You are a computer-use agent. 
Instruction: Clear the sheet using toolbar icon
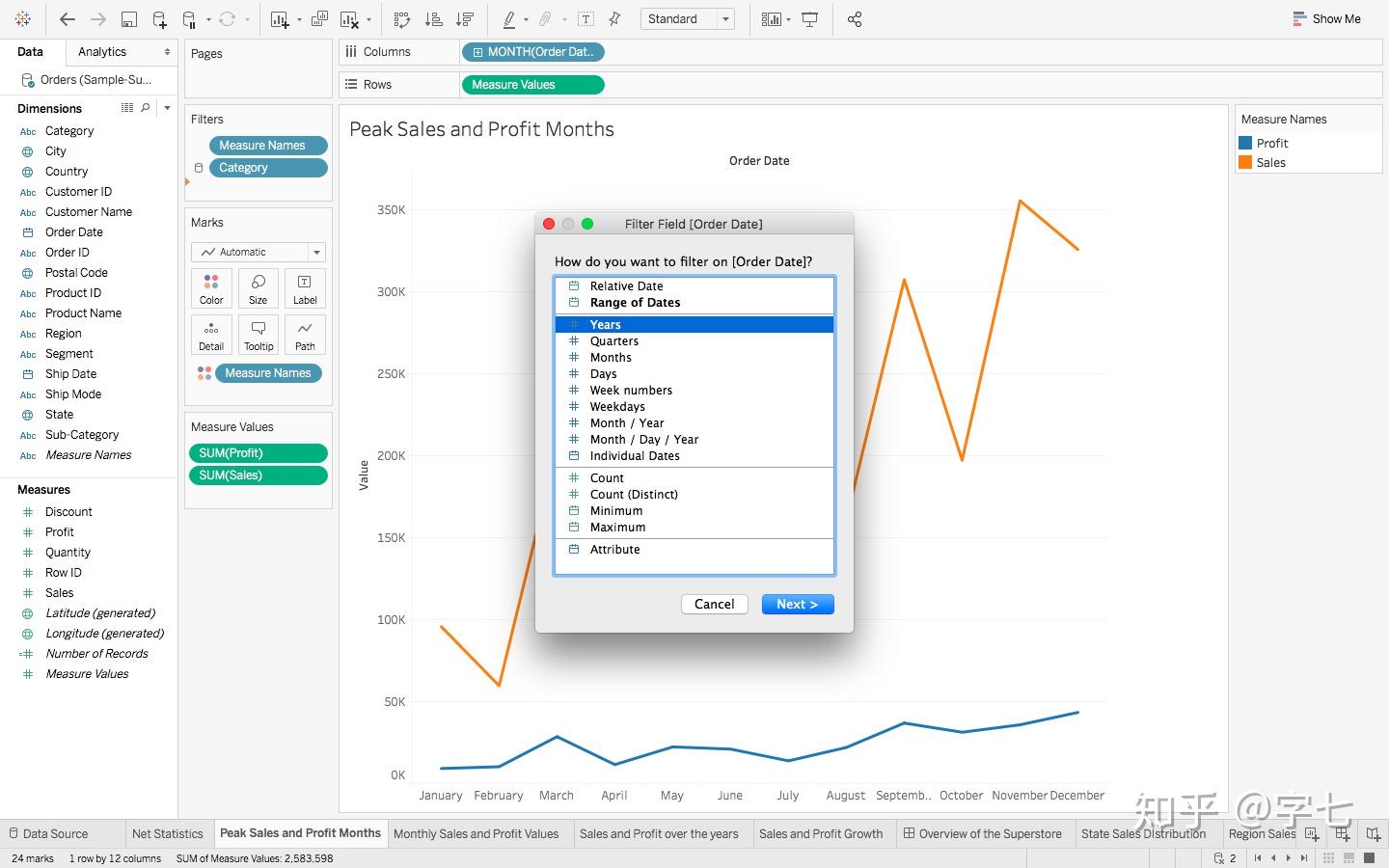[349, 19]
